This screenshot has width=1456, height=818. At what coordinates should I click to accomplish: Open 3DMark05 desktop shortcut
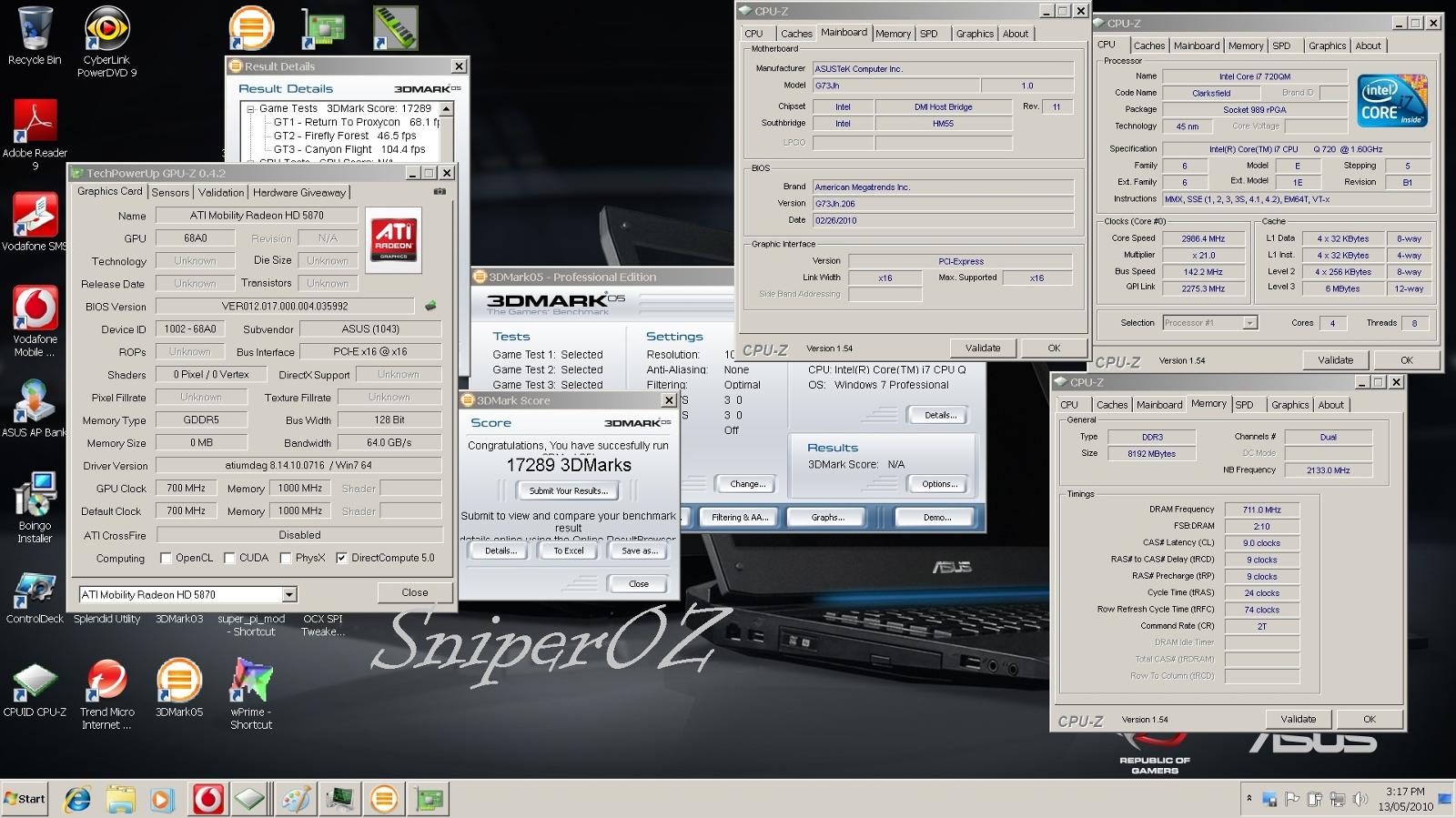coord(178,688)
